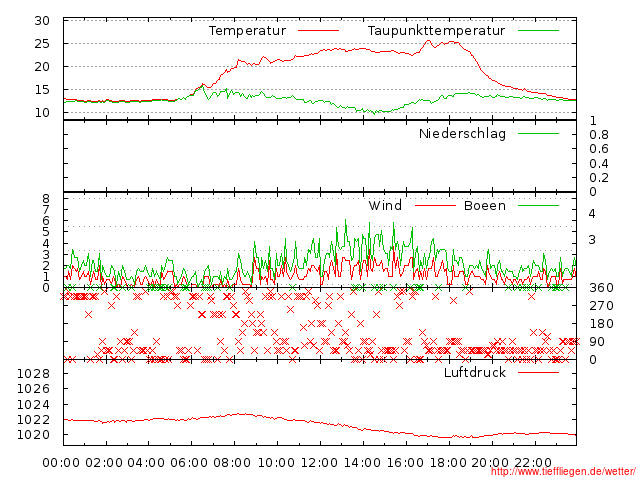Click the 00:00 time axis label

pyautogui.click(x=61, y=463)
